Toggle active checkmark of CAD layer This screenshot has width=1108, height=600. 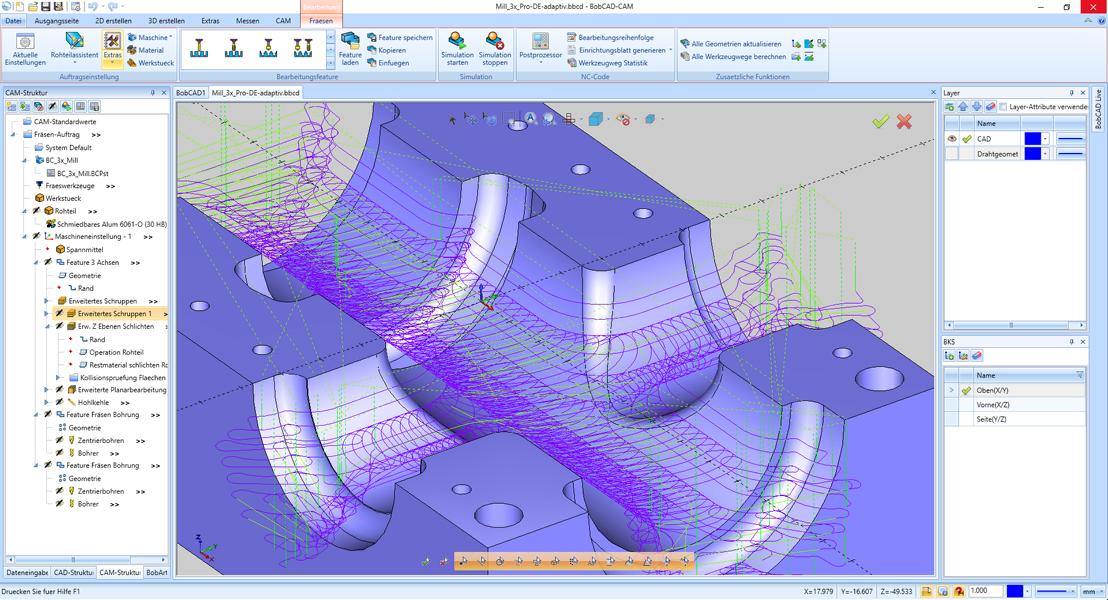point(967,139)
